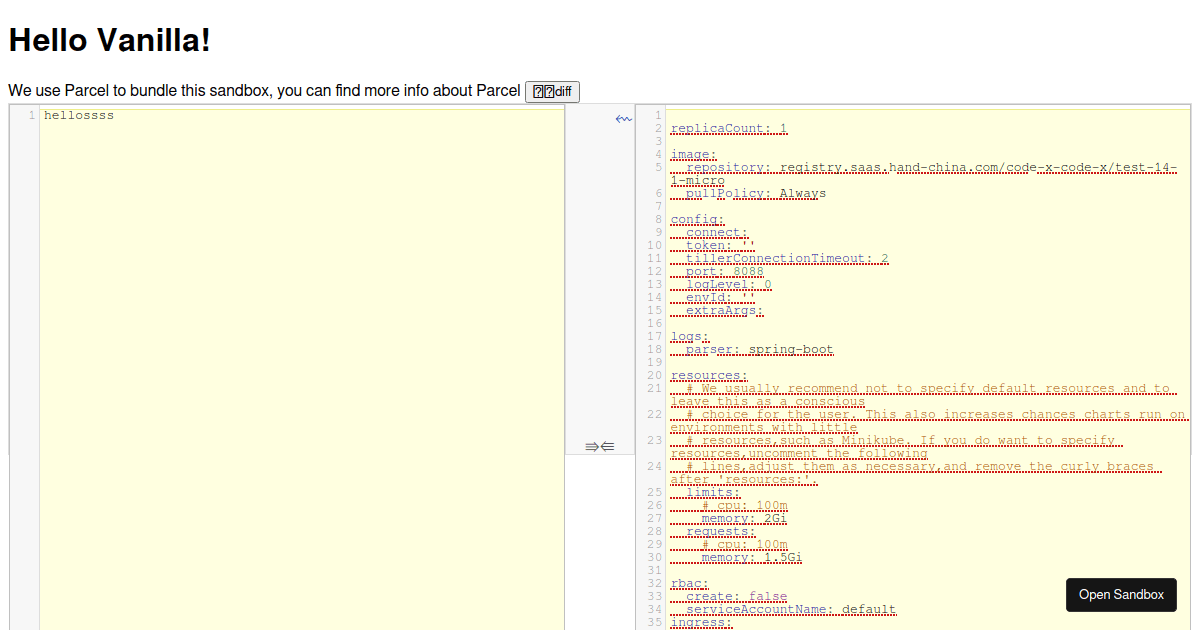1200x630 pixels.
Task: Click line number 20 in right gutter
Action: (655, 375)
